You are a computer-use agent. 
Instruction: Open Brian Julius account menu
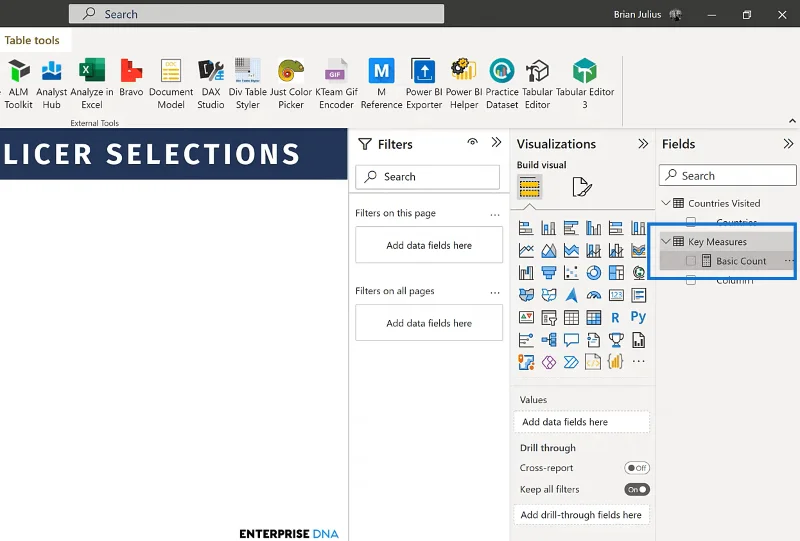point(647,14)
